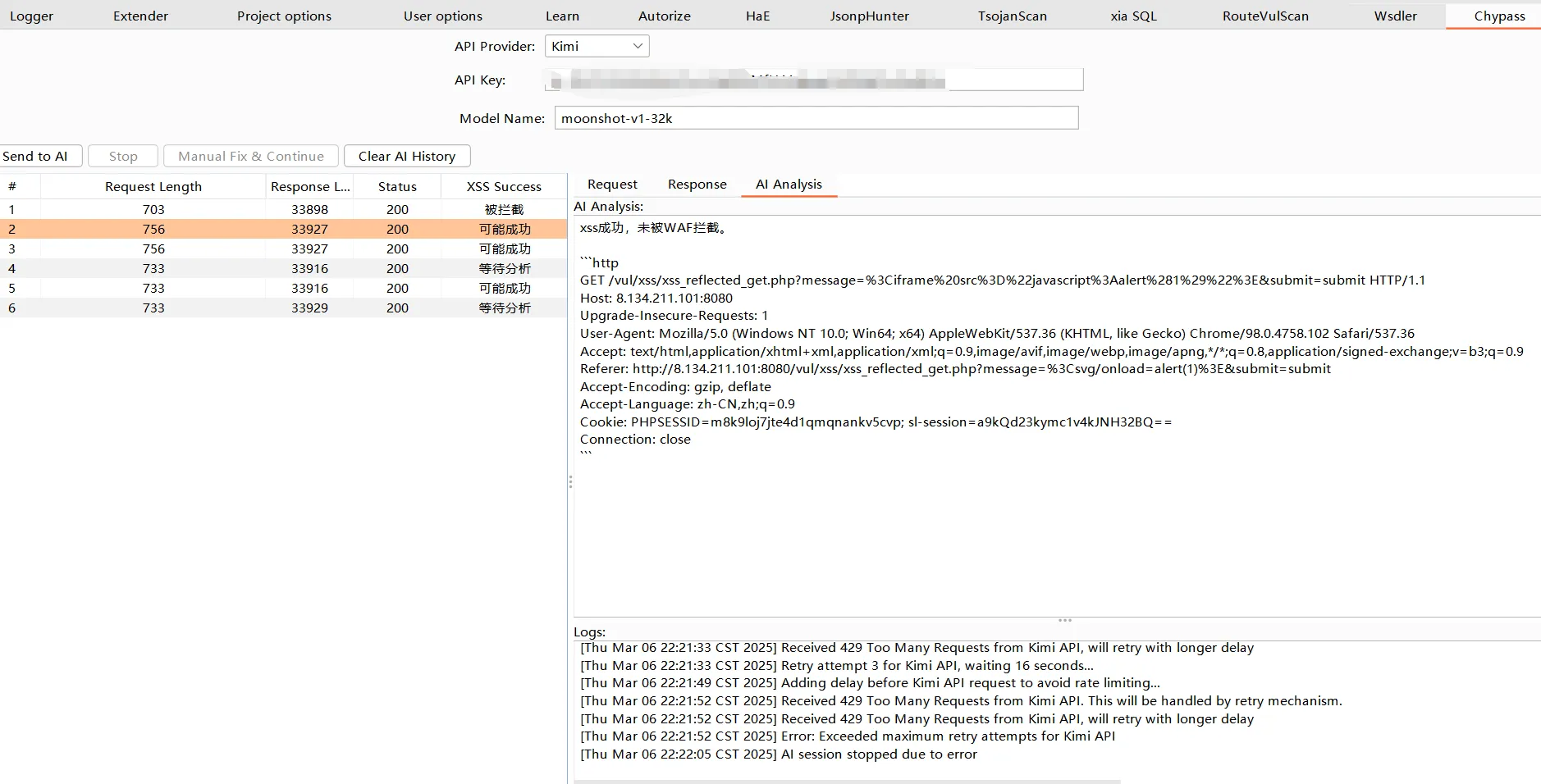The width and height of the screenshot is (1541, 784).
Task: Click the Model Name field moonshot-v1-32k
Action: pos(816,118)
